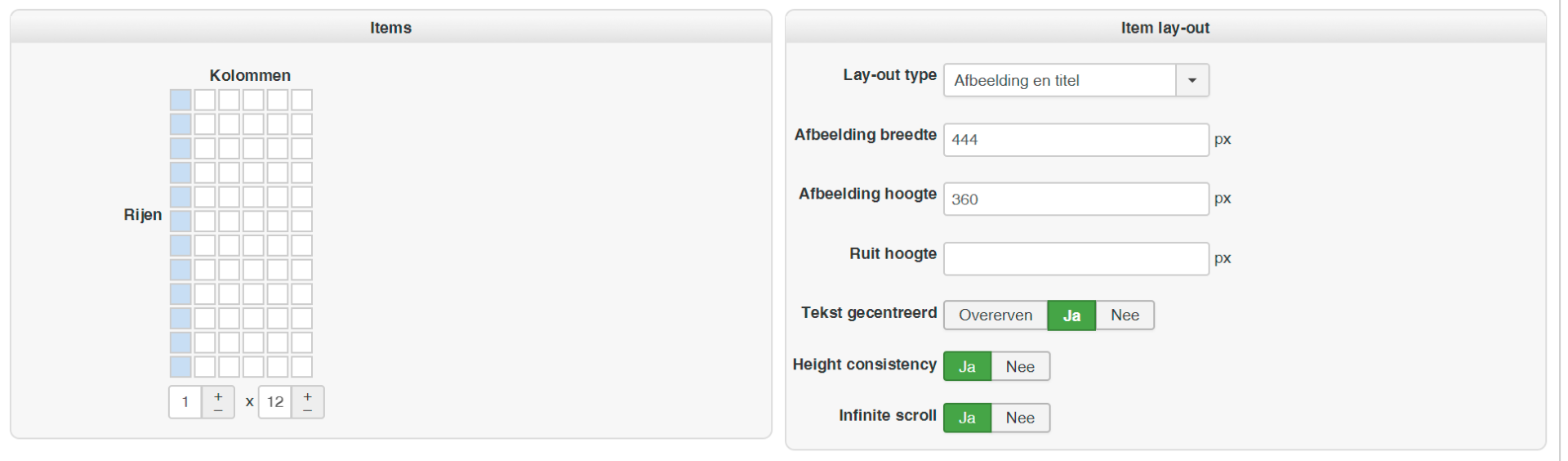Viewport: 1568px width, 461px height.
Task: Set Tekst gecentreerd to Nee
Action: [1125, 316]
